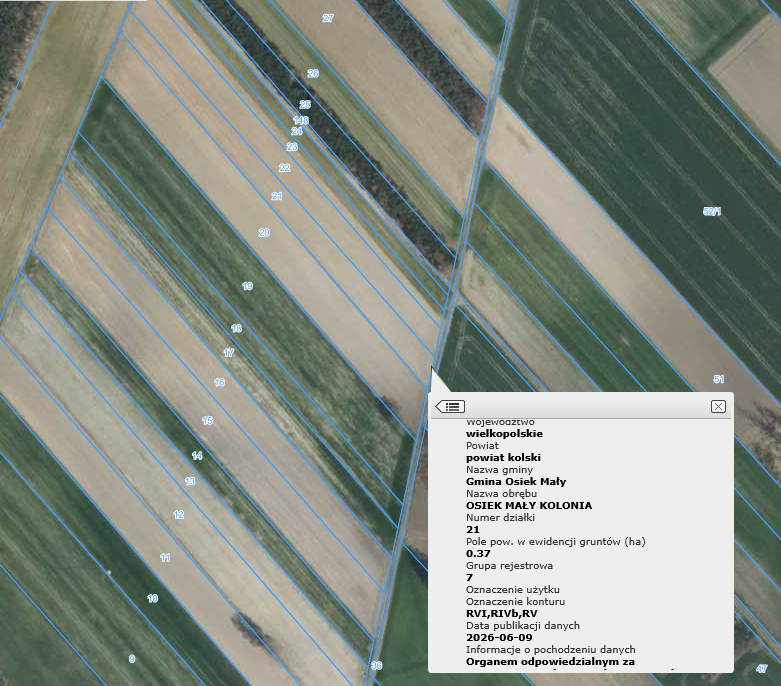The image size is (781, 686).
Task: Click parcel number 26 label
Action: 313,73
